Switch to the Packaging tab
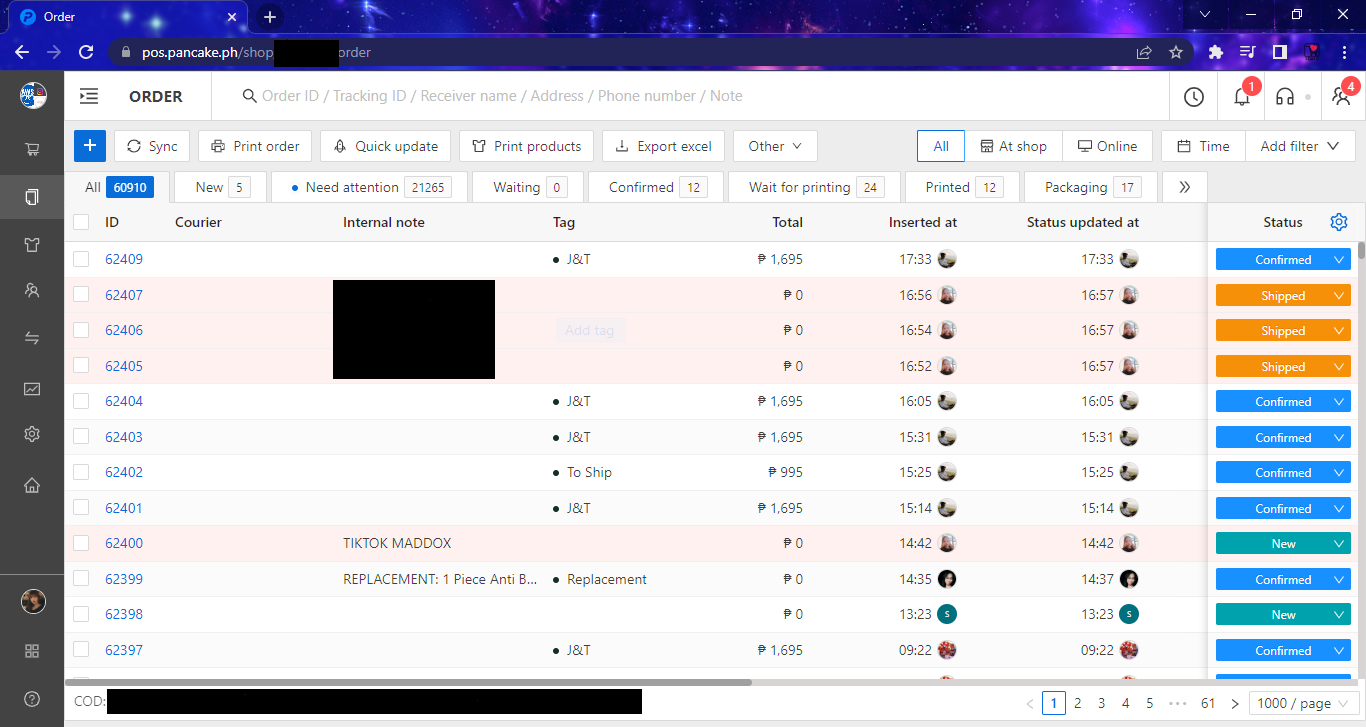This screenshot has height=727, width=1366. click(1092, 187)
